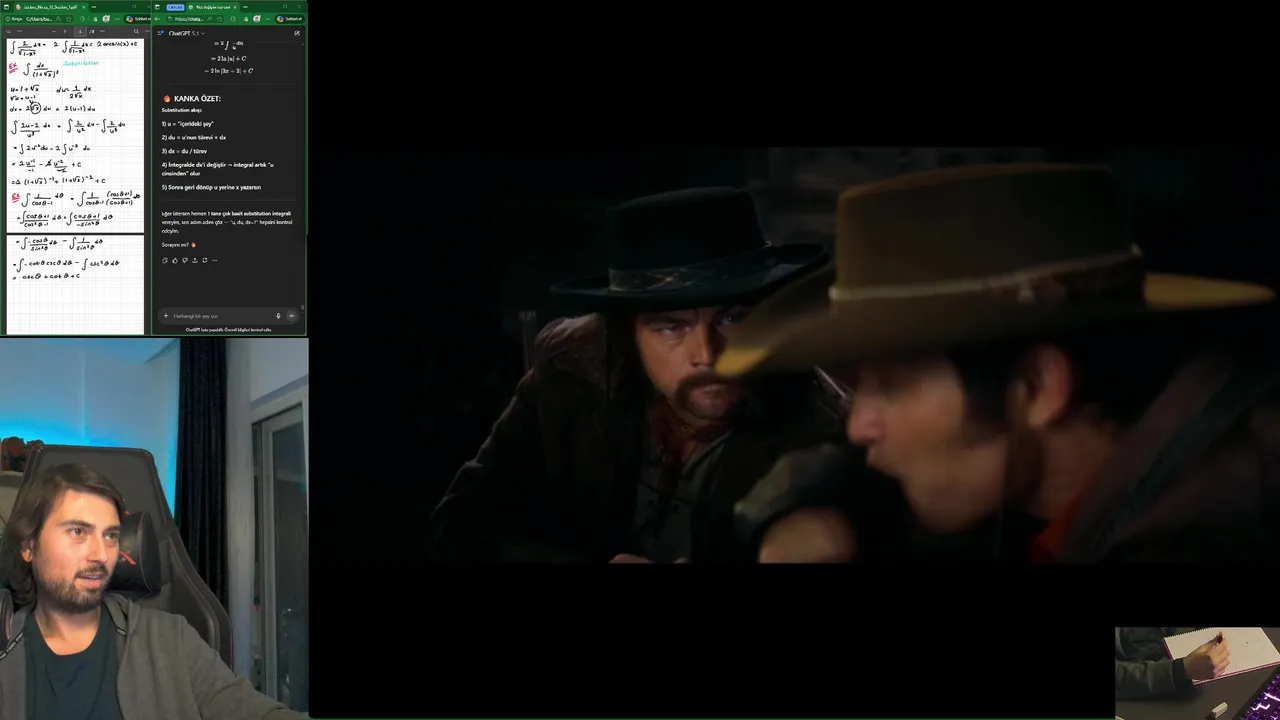Open more options under ChatGPT response

214,260
